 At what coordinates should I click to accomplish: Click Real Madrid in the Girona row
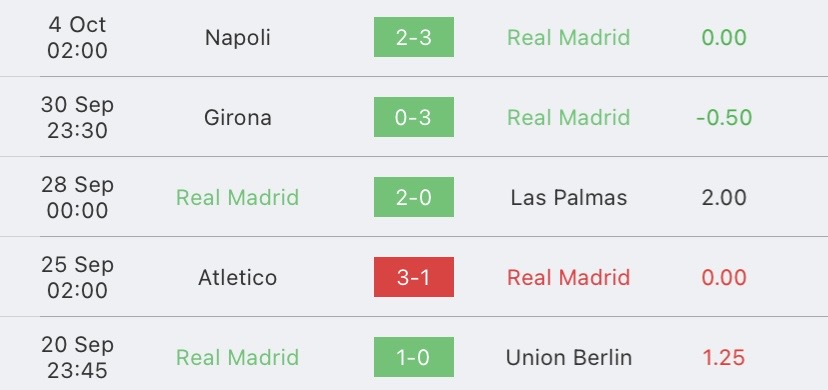(x=569, y=117)
